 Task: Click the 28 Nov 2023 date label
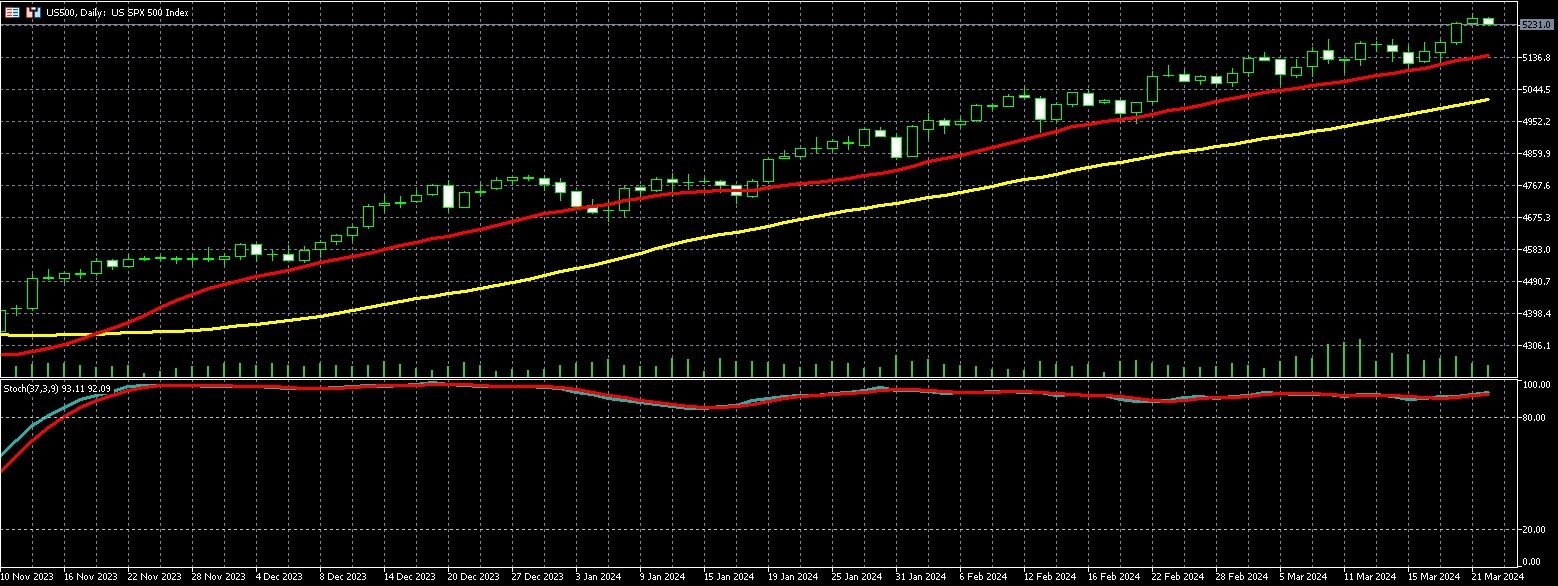[x=217, y=577]
